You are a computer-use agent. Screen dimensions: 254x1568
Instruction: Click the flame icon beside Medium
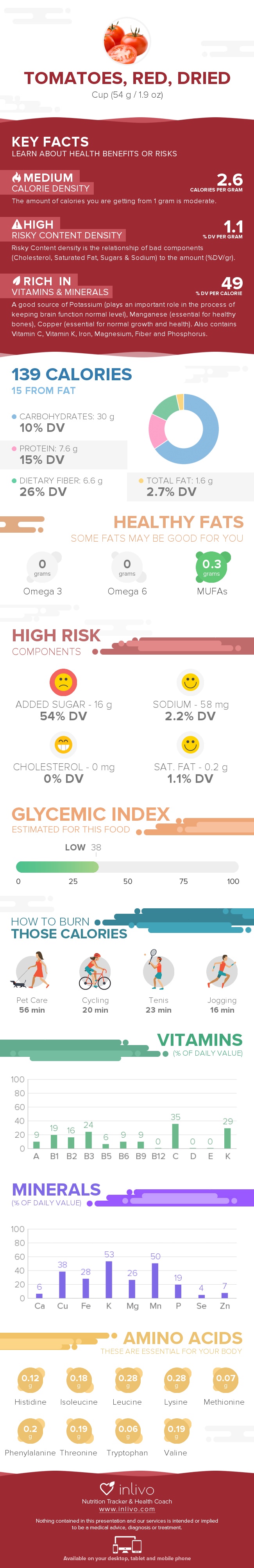(16, 177)
